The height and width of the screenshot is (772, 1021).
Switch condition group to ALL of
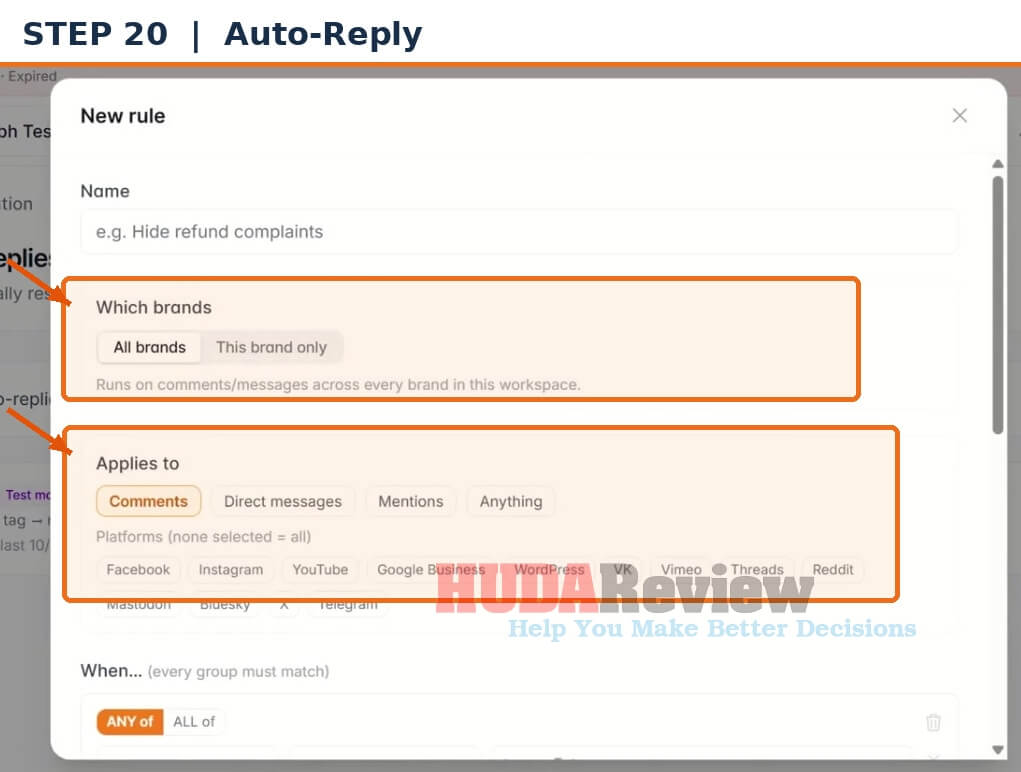[193, 722]
